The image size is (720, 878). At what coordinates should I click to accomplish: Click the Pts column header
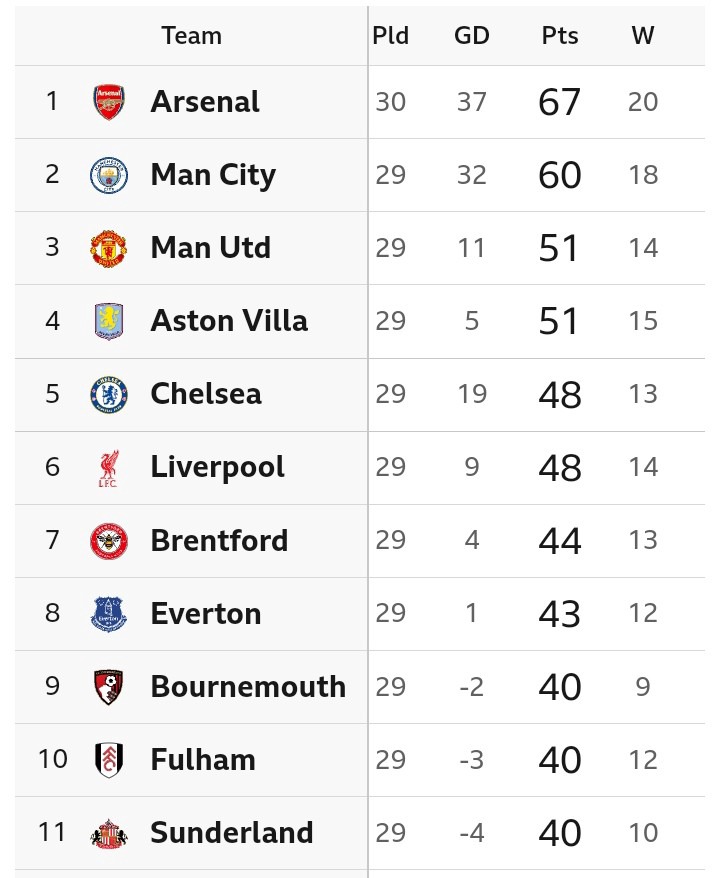coord(560,36)
